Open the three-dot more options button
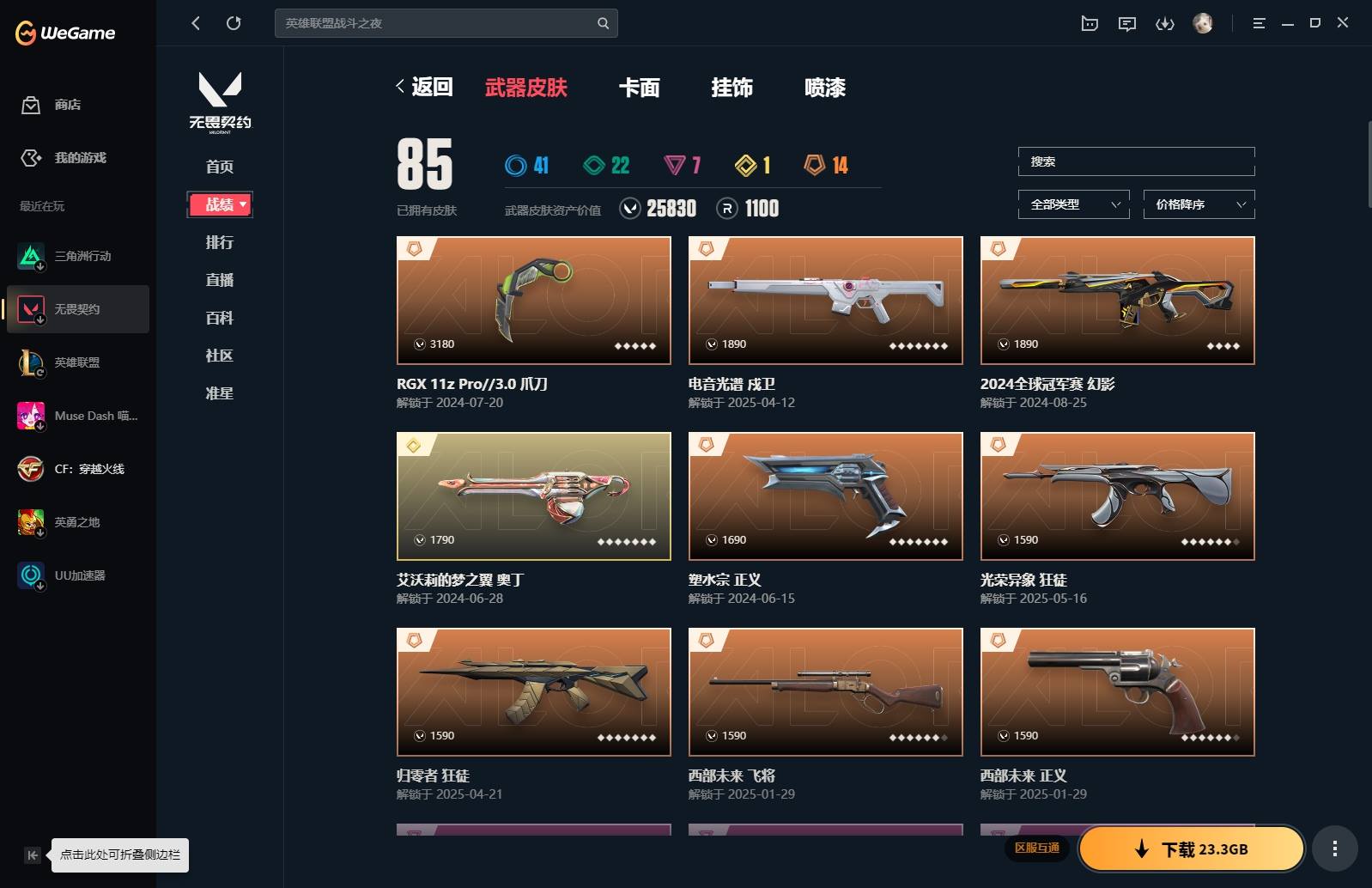This screenshot has width=1372, height=888. [1334, 848]
